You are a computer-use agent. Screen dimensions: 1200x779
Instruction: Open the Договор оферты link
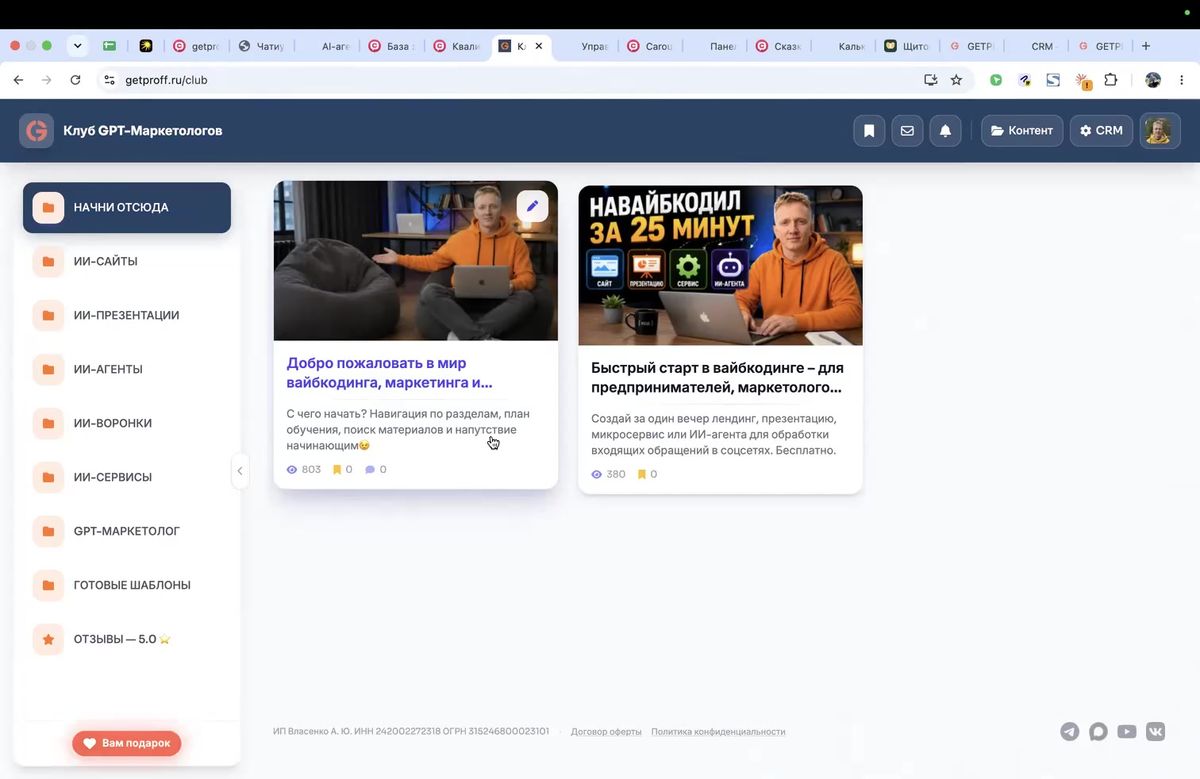pyautogui.click(x=606, y=732)
